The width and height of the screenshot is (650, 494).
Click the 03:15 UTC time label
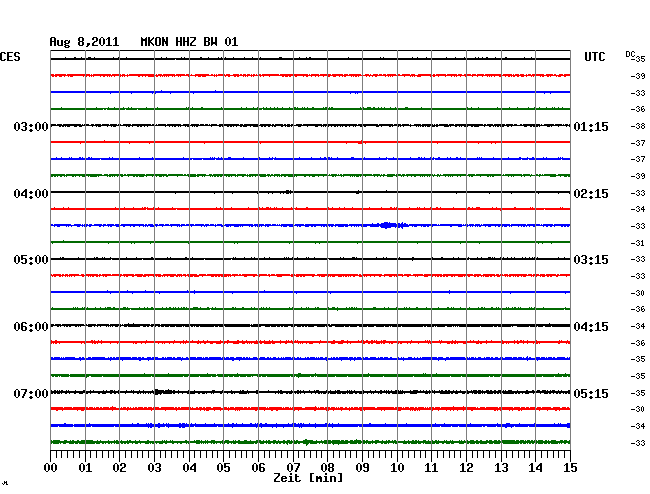point(591,260)
